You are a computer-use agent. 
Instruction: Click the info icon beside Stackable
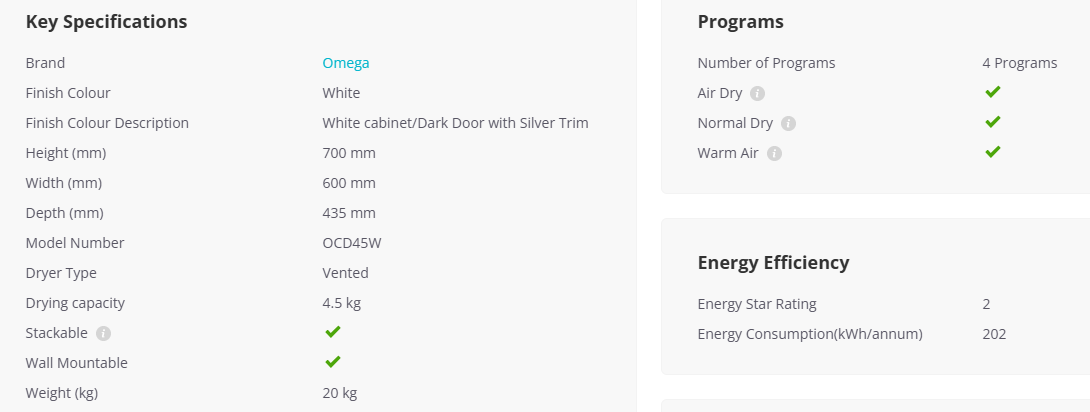point(104,333)
